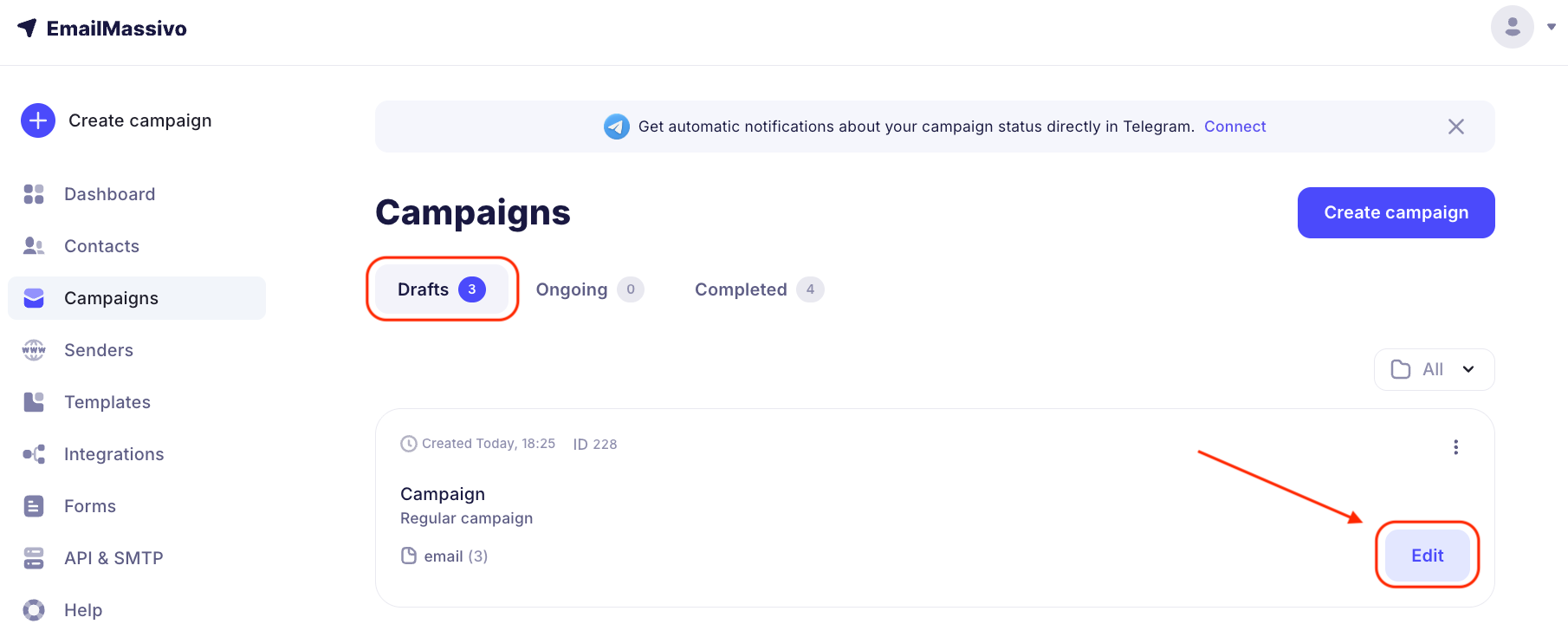Click the Telegram icon in the banner
This screenshot has width=1568, height=624.
[617, 127]
